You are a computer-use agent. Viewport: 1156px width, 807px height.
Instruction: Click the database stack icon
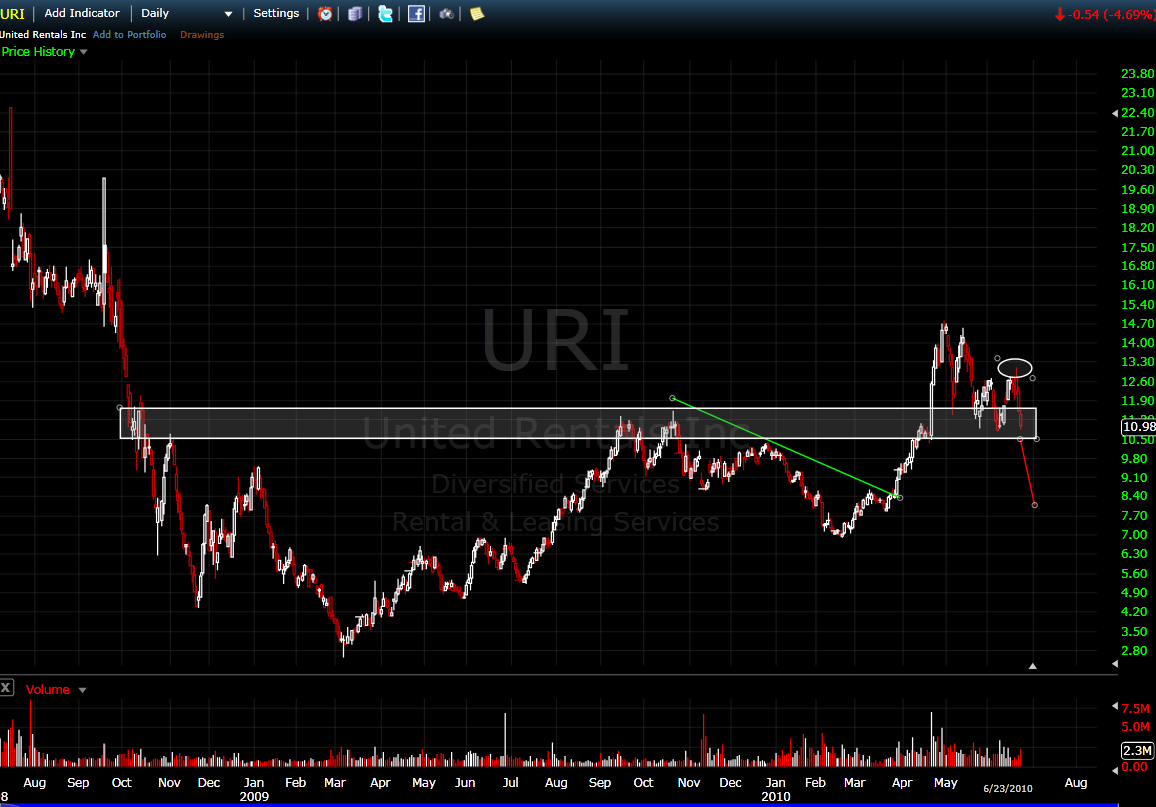tap(355, 13)
